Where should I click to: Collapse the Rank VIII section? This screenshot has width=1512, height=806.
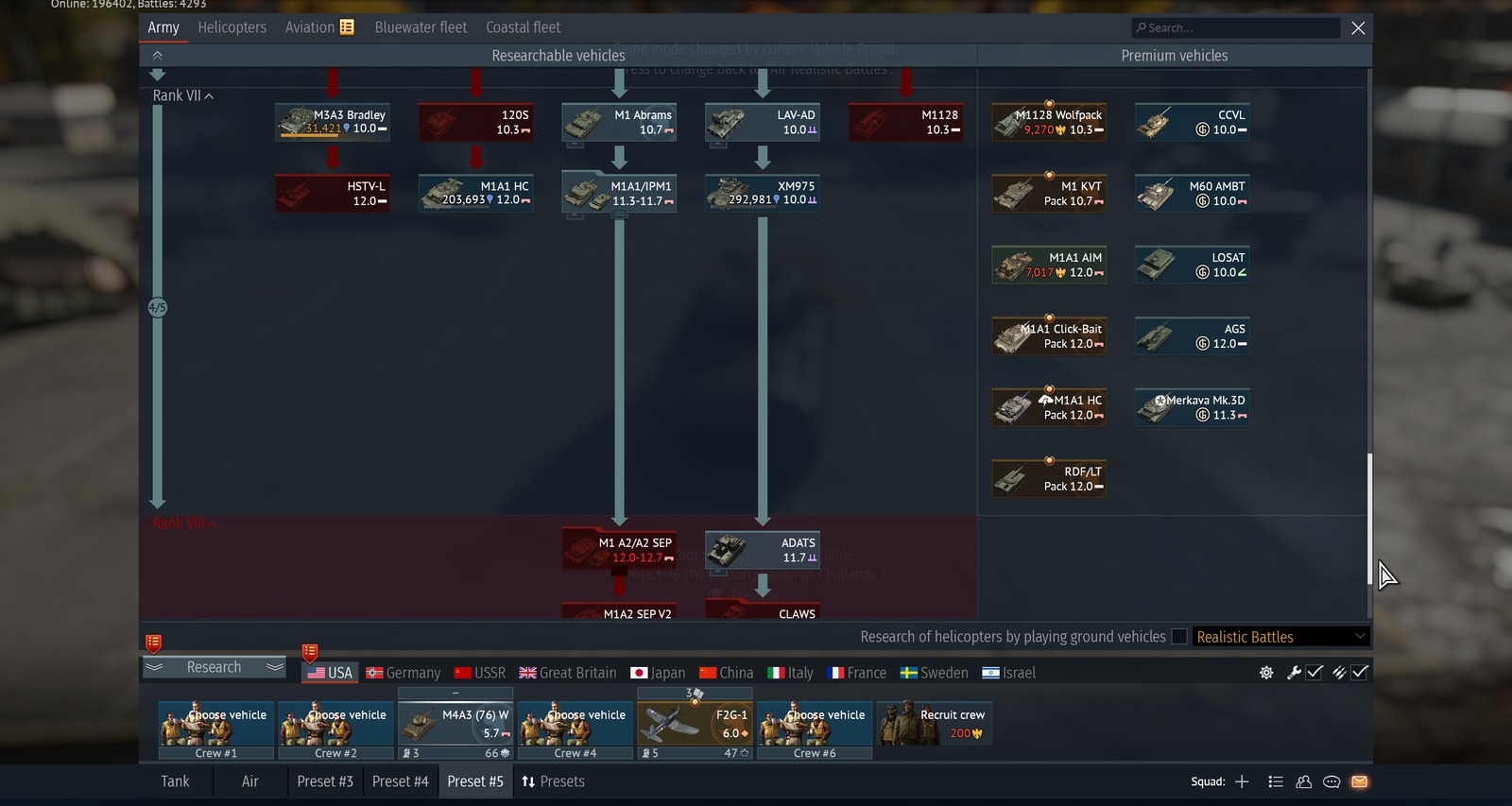point(185,523)
